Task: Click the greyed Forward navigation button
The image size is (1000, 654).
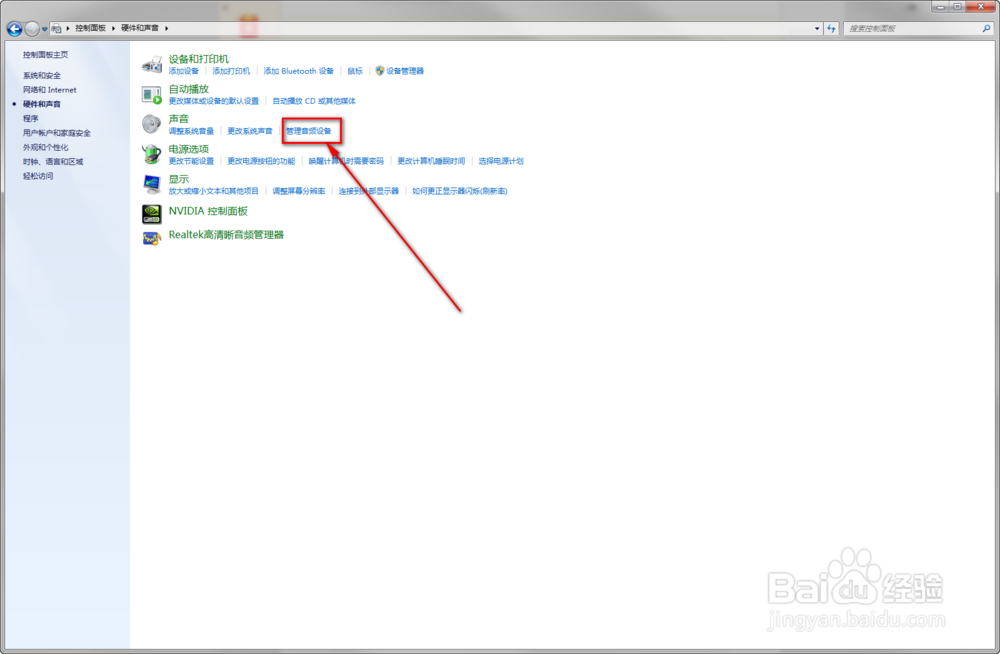Action: pos(32,29)
